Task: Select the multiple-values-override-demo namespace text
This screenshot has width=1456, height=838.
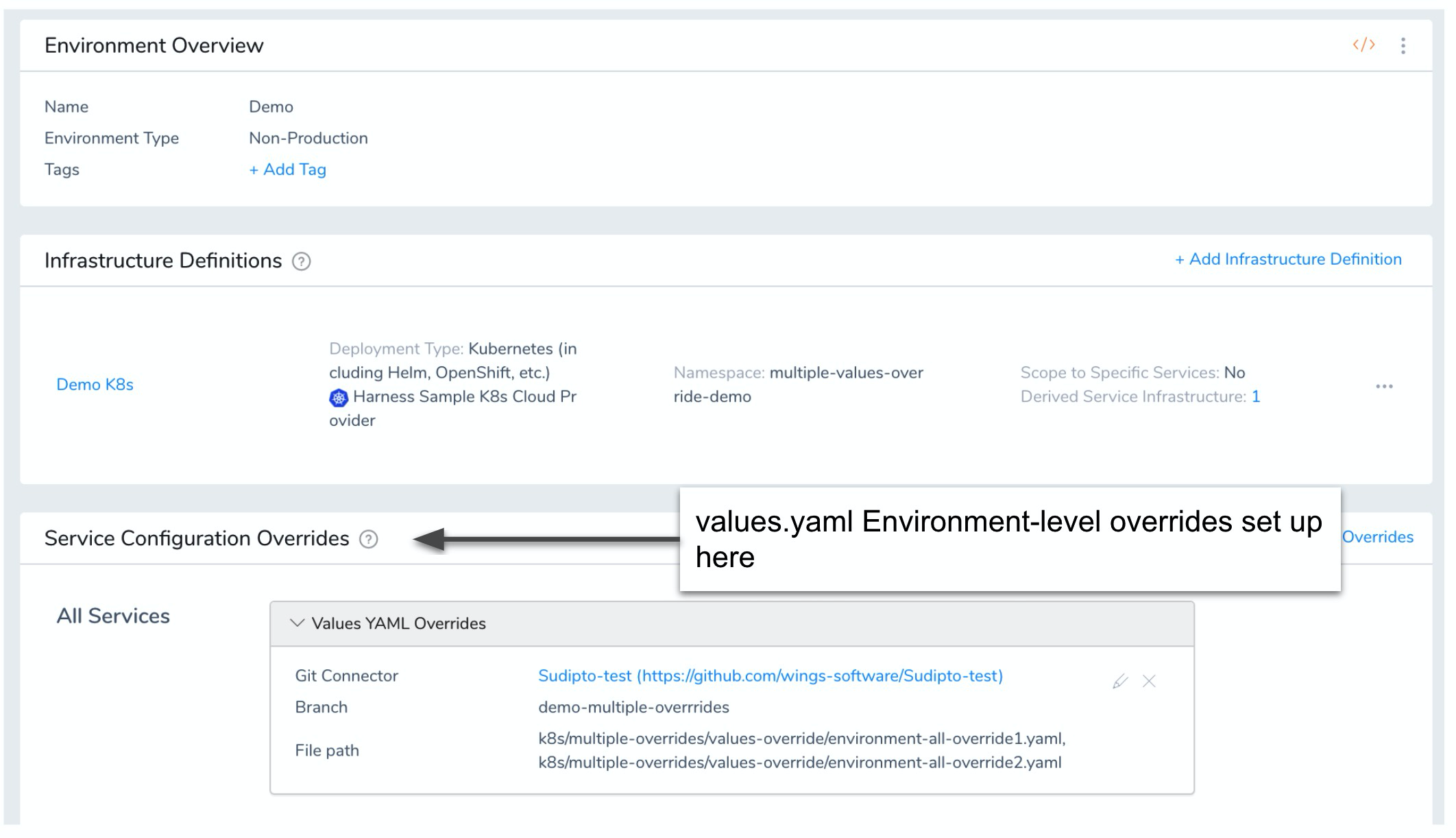Action: pos(799,385)
